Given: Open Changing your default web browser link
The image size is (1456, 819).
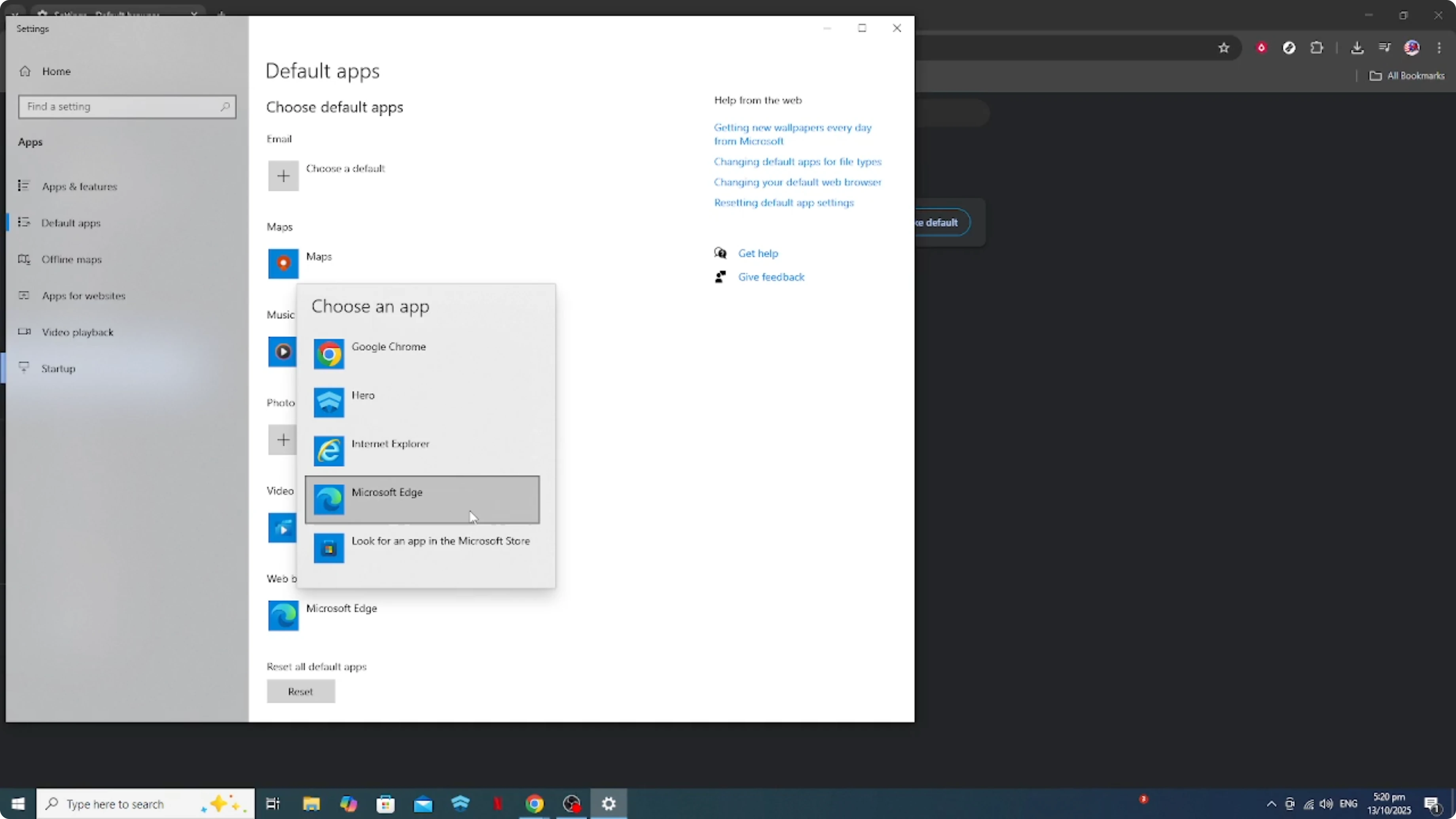Looking at the screenshot, I should click(x=798, y=182).
